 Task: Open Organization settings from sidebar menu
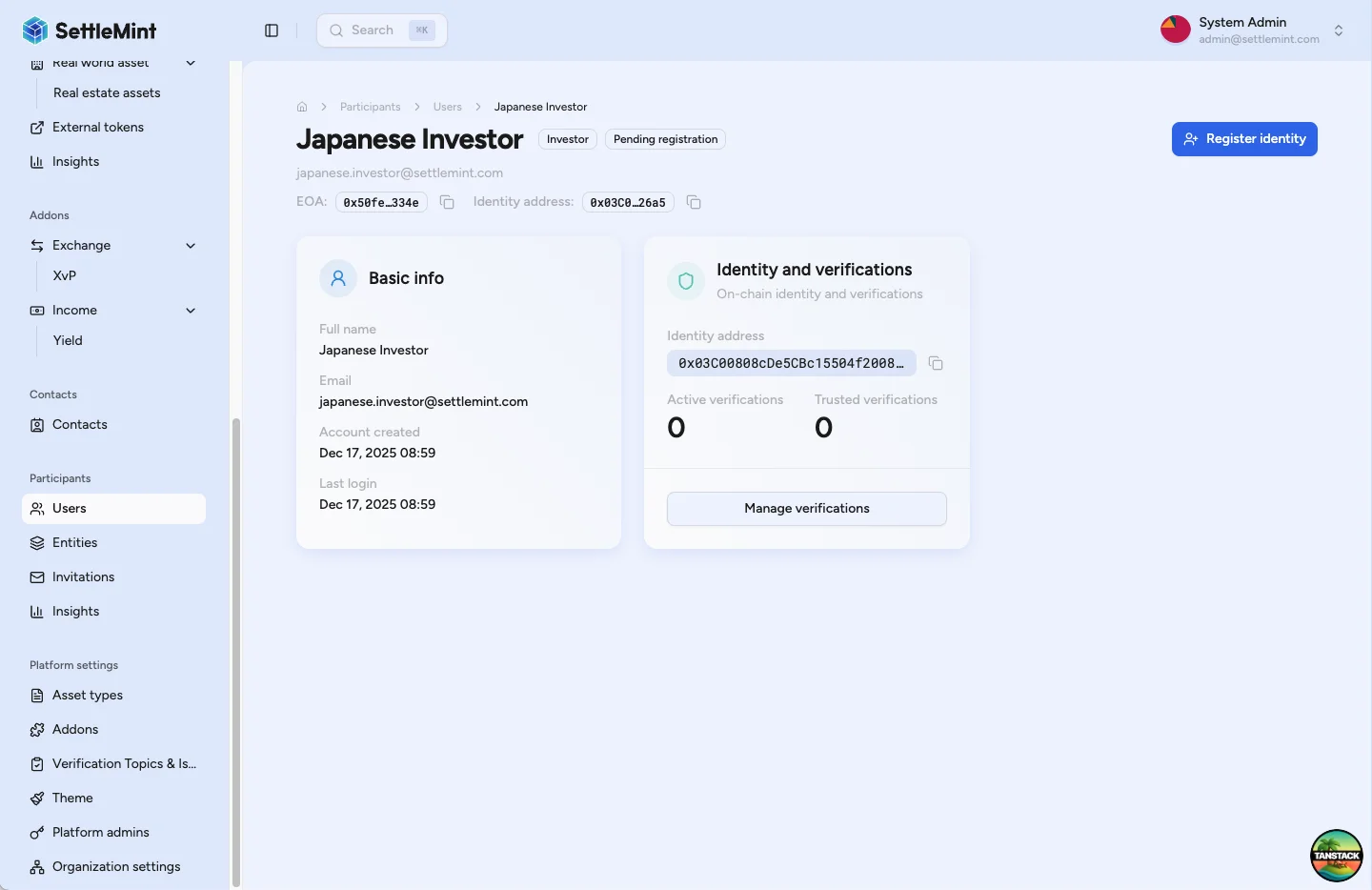(116, 866)
